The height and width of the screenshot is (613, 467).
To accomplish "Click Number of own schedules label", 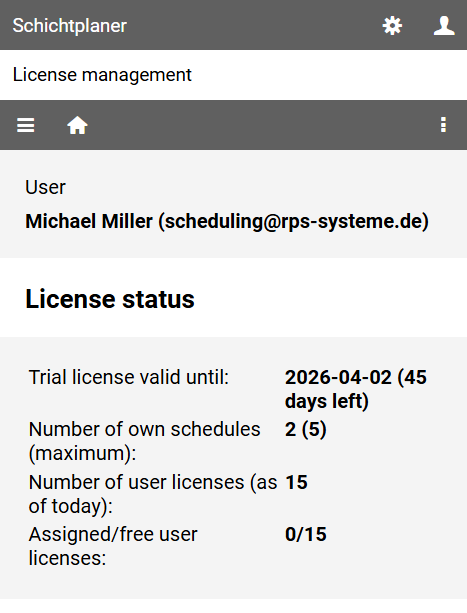I will pyautogui.click(x=144, y=441).
